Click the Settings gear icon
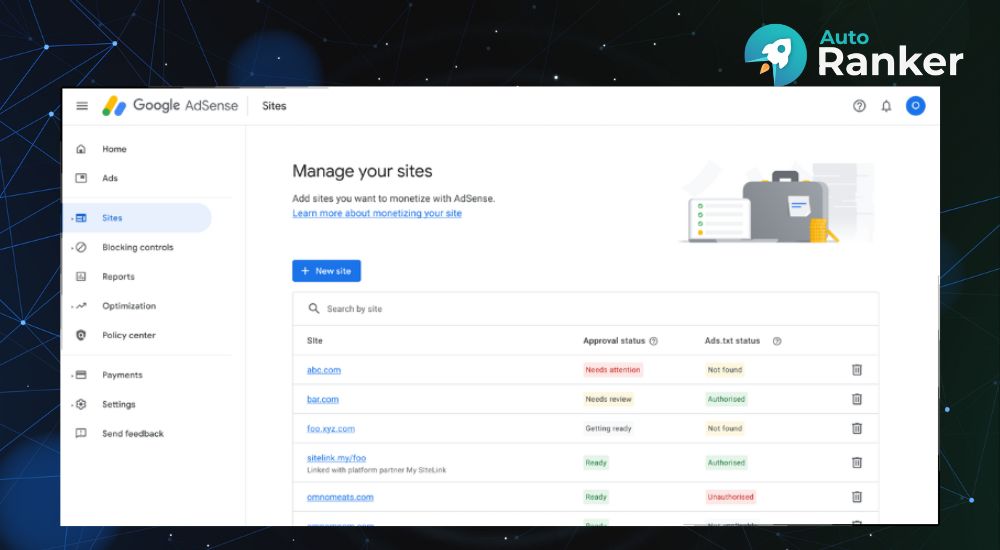1000x550 pixels. coord(81,405)
